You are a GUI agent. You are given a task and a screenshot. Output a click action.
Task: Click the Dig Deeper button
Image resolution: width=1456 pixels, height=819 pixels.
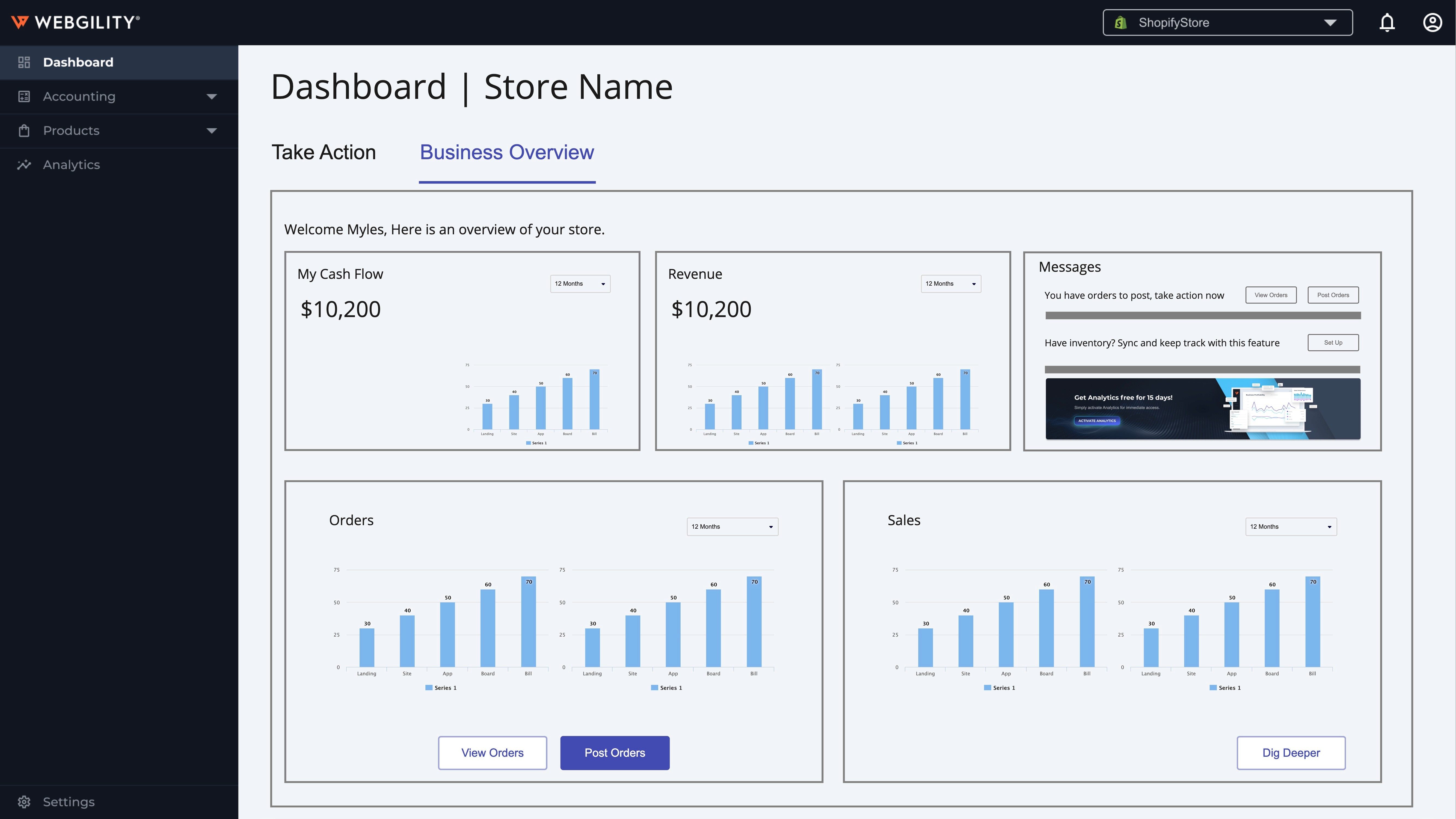pyautogui.click(x=1290, y=752)
